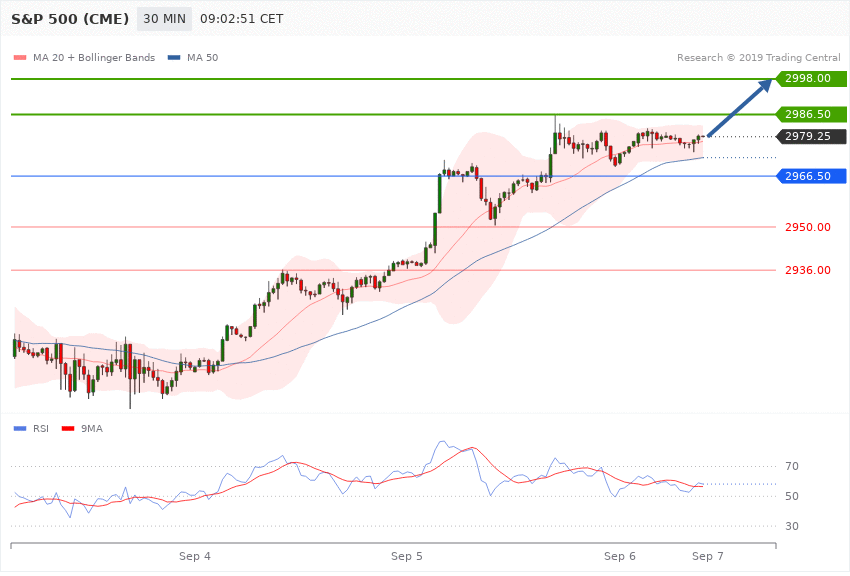The width and height of the screenshot is (850, 576).
Task: Click the Sep 6 date label
Action: 620,556
